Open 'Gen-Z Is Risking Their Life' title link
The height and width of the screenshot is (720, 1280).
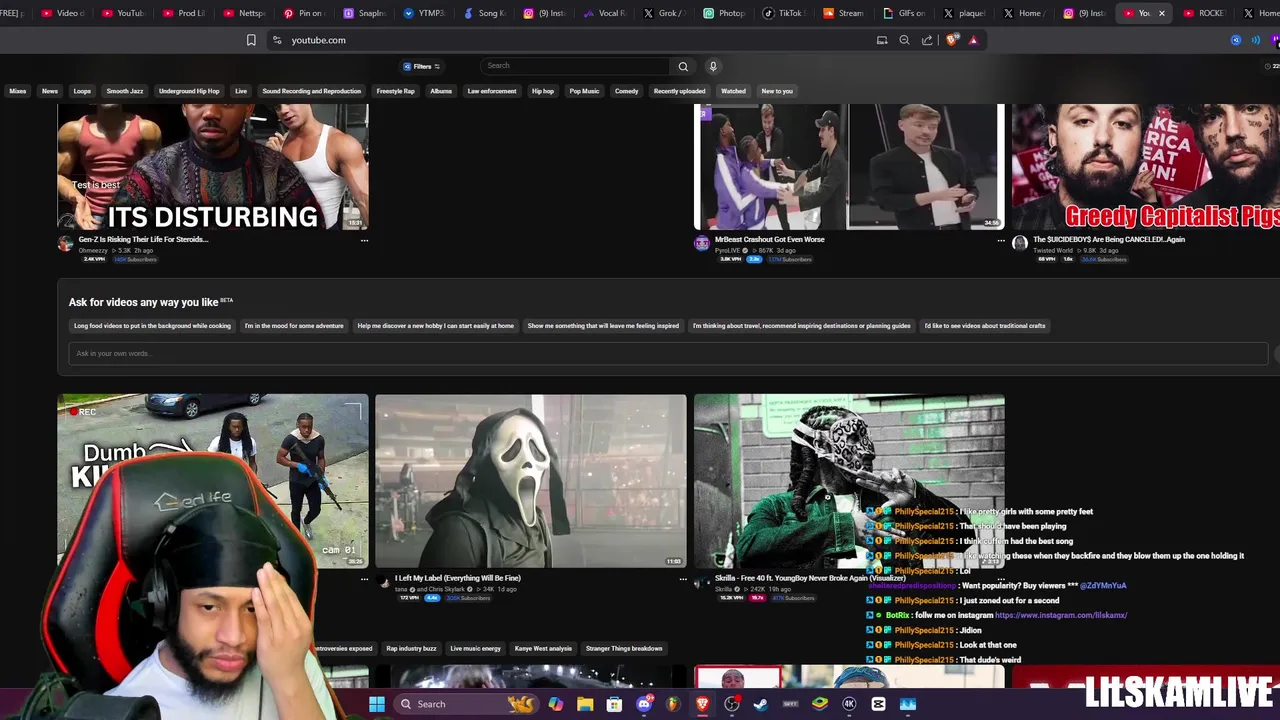(x=143, y=240)
